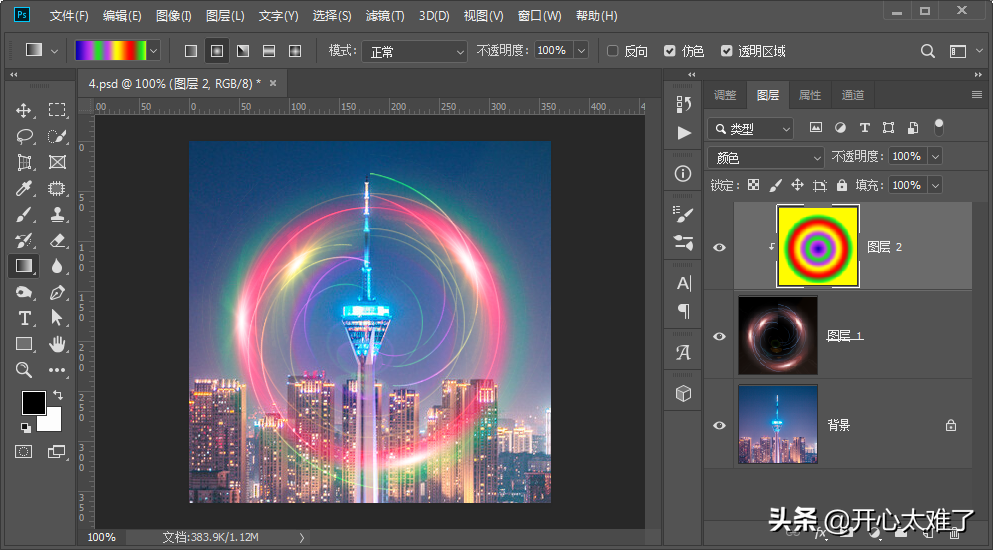Screen dimensions: 993x550
Task: Open the 窗口(W) menu
Action: click(x=539, y=16)
